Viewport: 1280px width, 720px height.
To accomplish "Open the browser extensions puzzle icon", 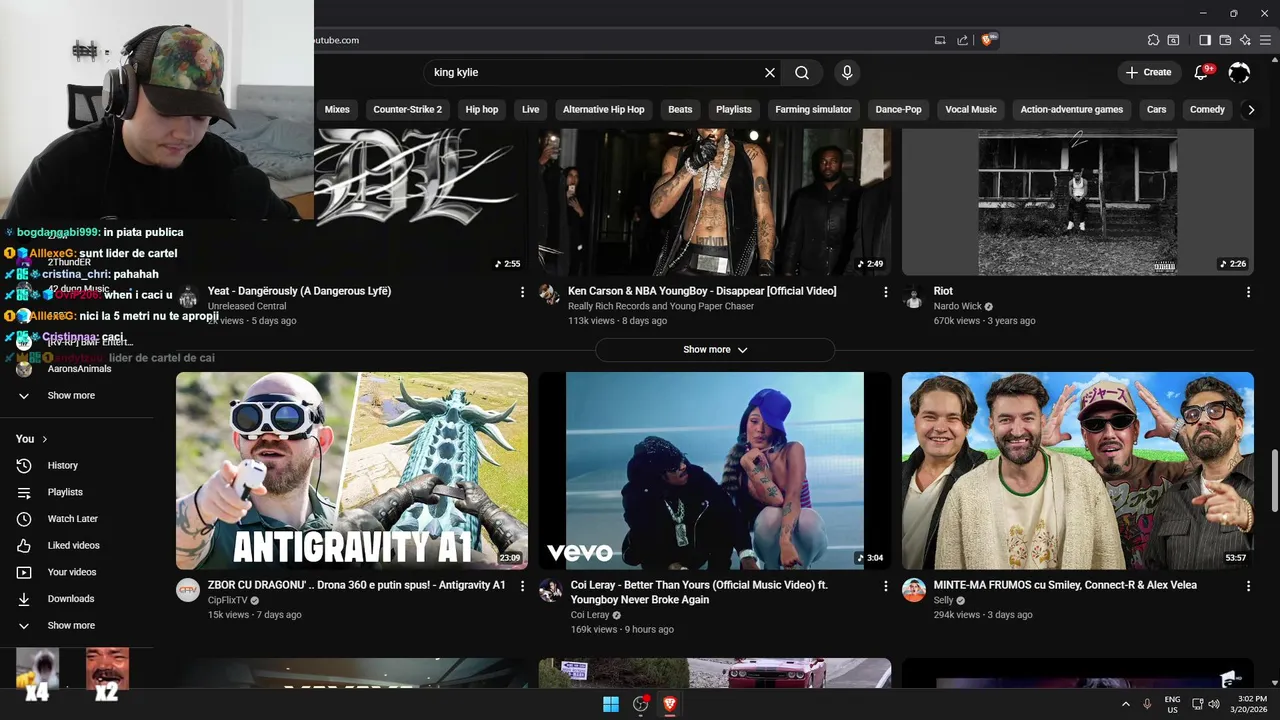I will click(1153, 40).
